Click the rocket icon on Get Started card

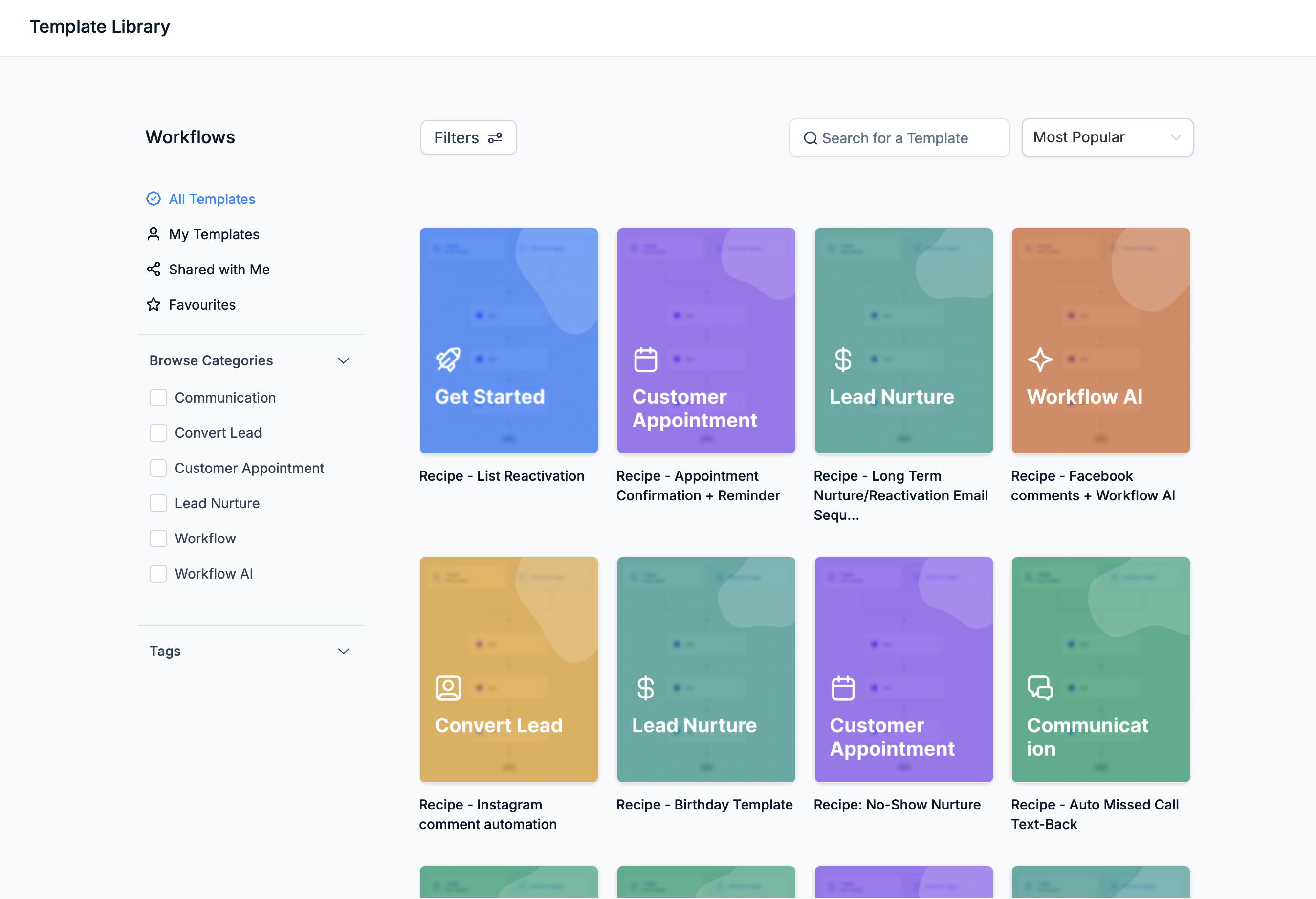(448, 359)
